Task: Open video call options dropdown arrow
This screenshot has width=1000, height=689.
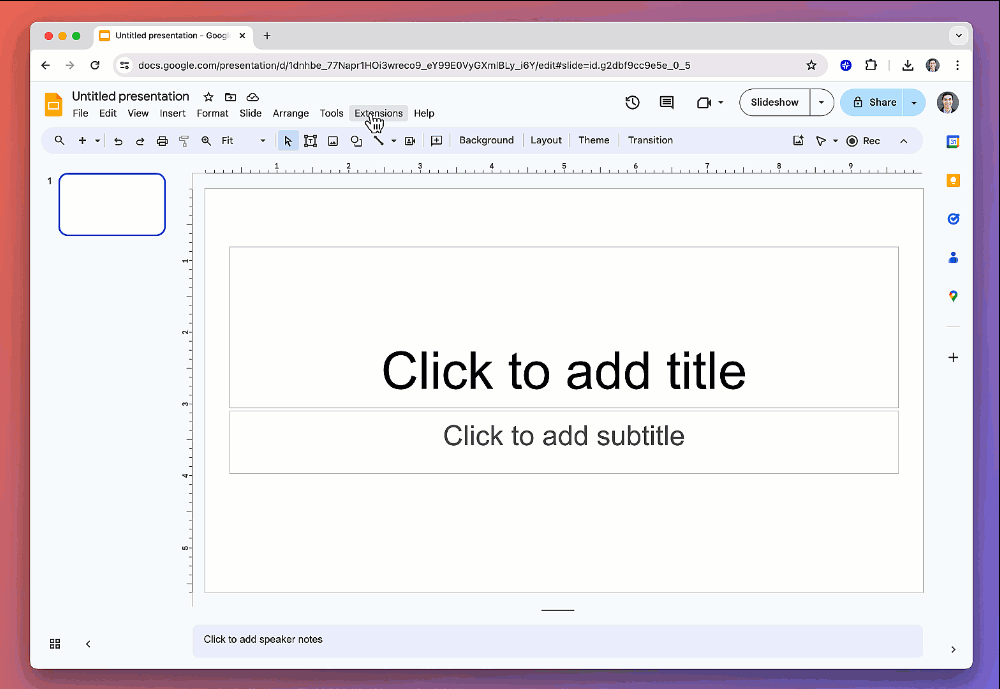Action: click(x=721, y=102)
